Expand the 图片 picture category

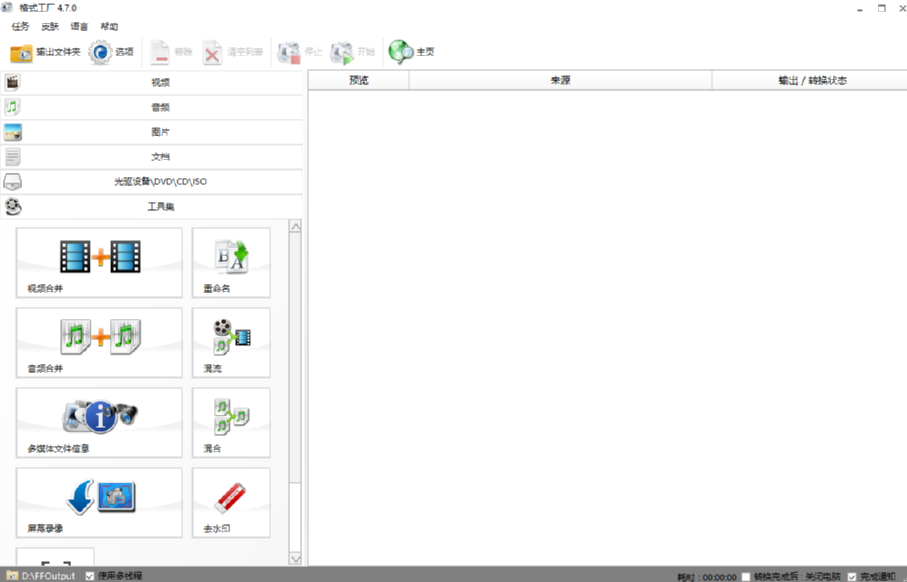pyautogui.click(x=152, y=132)
